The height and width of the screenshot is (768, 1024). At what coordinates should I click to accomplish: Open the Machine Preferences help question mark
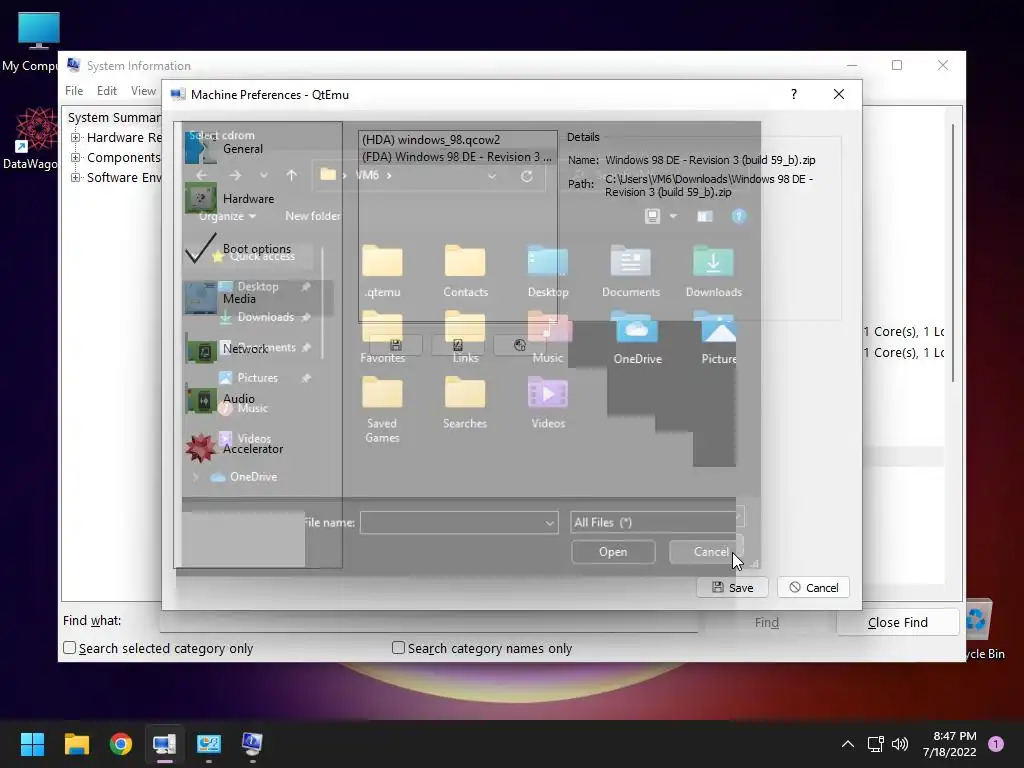793,95
